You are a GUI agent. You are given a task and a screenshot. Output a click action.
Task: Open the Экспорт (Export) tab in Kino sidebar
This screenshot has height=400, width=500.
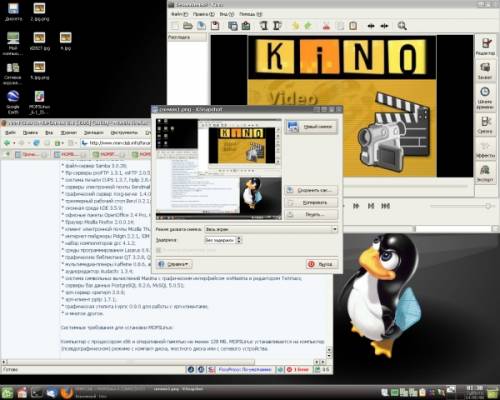[485, 173]
